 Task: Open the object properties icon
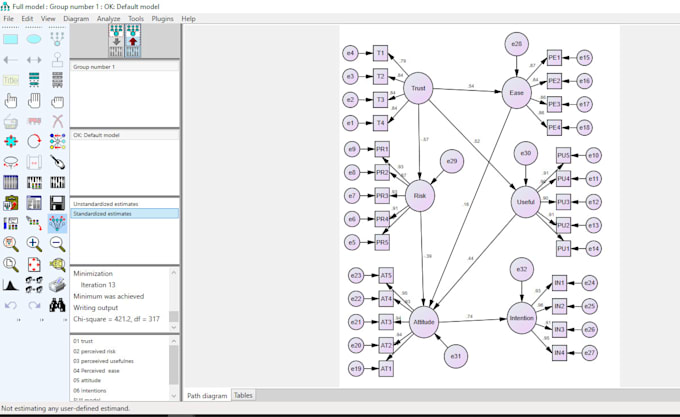point(10,223)
